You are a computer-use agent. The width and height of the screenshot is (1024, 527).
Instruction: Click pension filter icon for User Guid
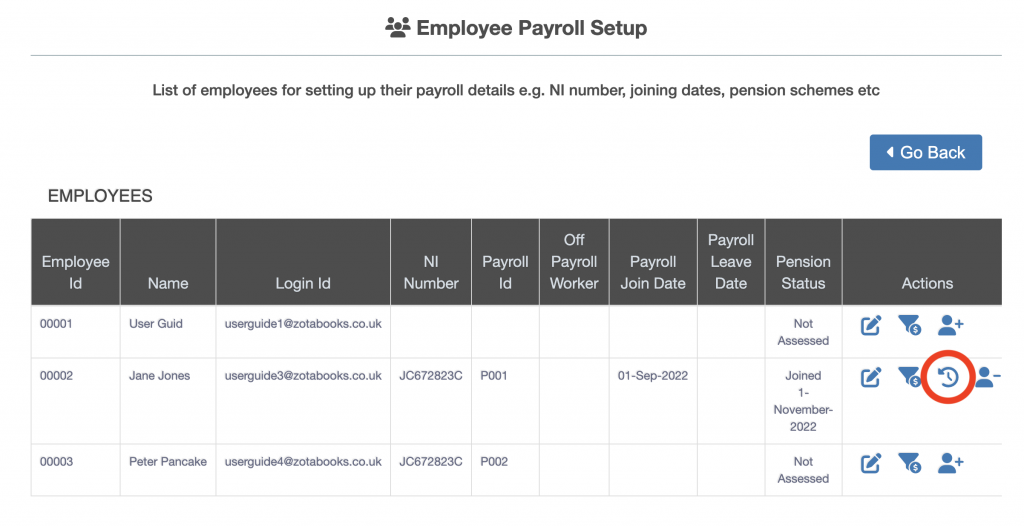pos(909,325)
